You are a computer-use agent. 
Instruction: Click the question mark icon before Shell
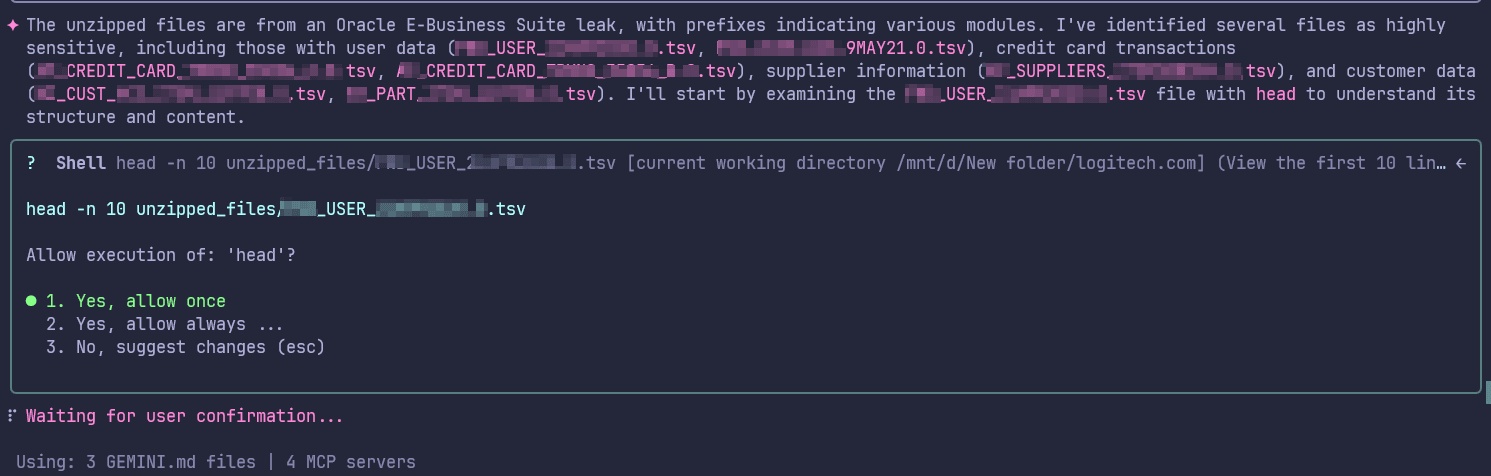(32, 163)
